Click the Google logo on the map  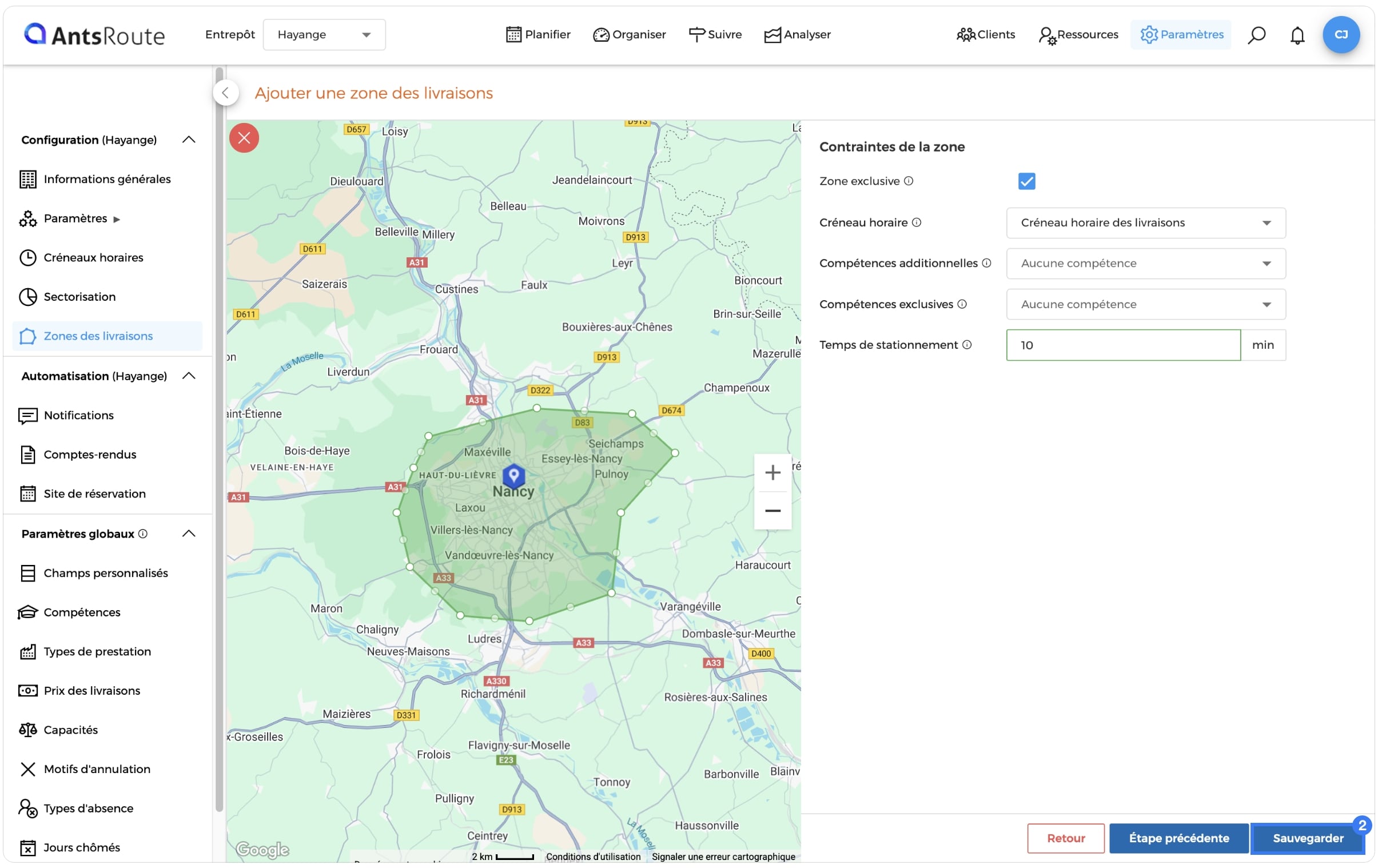point(262,850)
